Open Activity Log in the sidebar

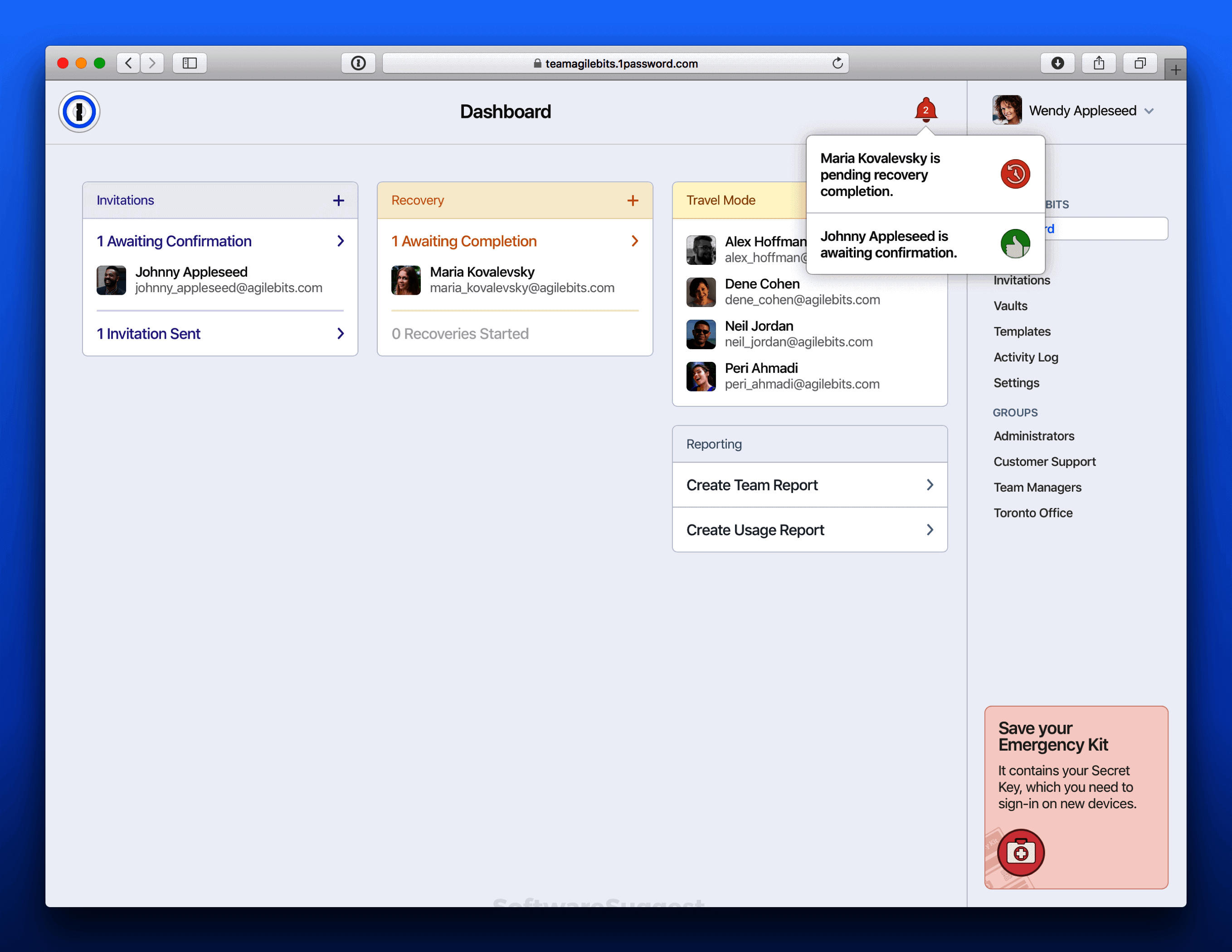(x=1026, y=357)
